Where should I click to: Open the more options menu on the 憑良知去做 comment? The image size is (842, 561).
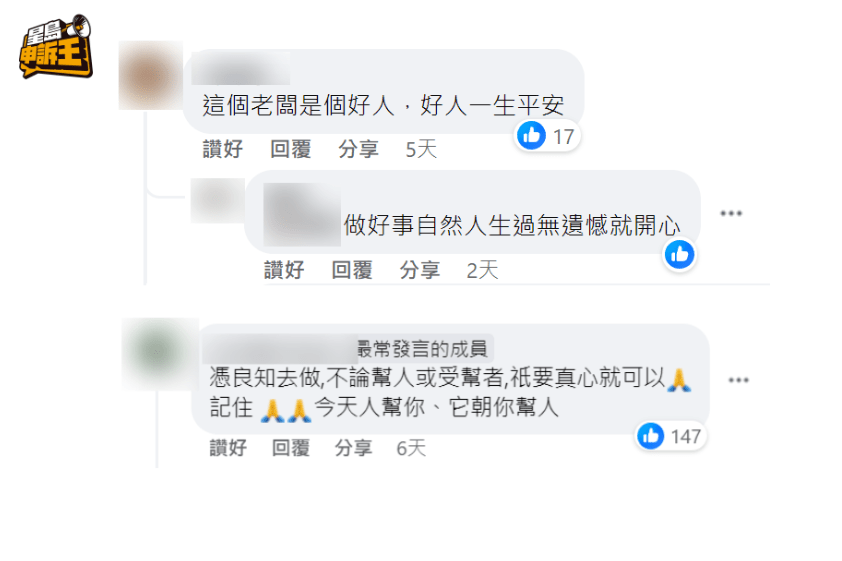click(738, 380)
